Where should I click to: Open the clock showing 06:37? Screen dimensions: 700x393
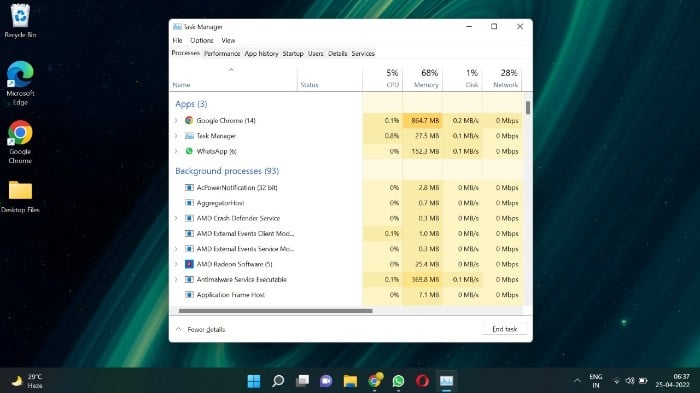pos(673,381)
